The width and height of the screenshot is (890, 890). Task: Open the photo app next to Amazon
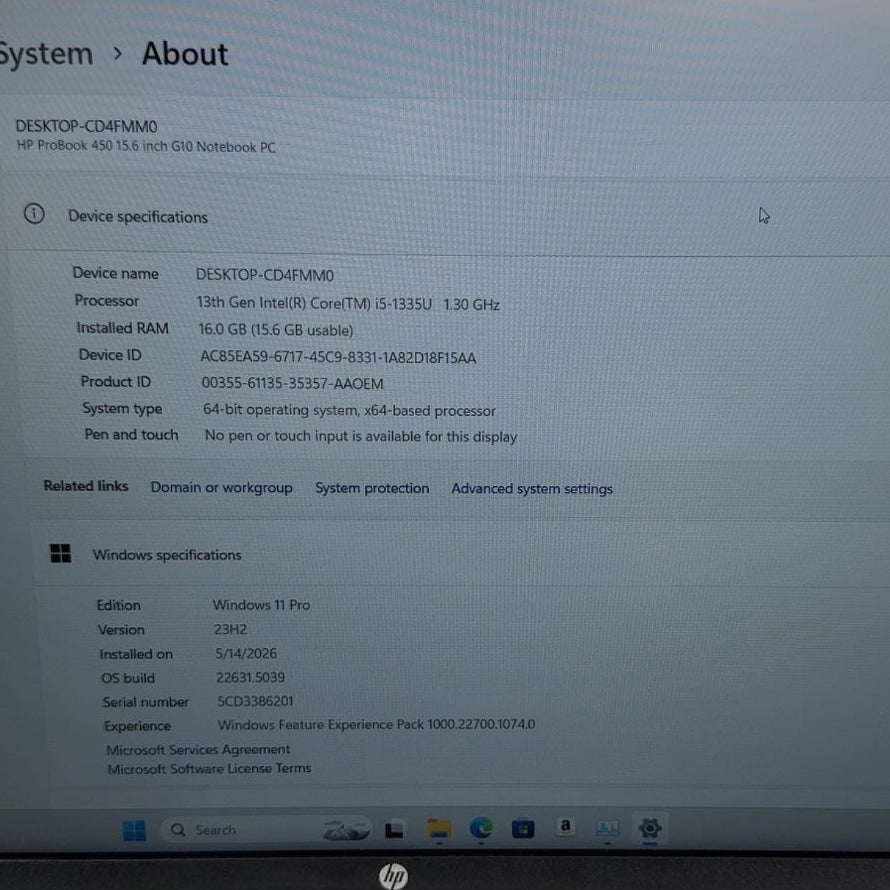[607, 829]
